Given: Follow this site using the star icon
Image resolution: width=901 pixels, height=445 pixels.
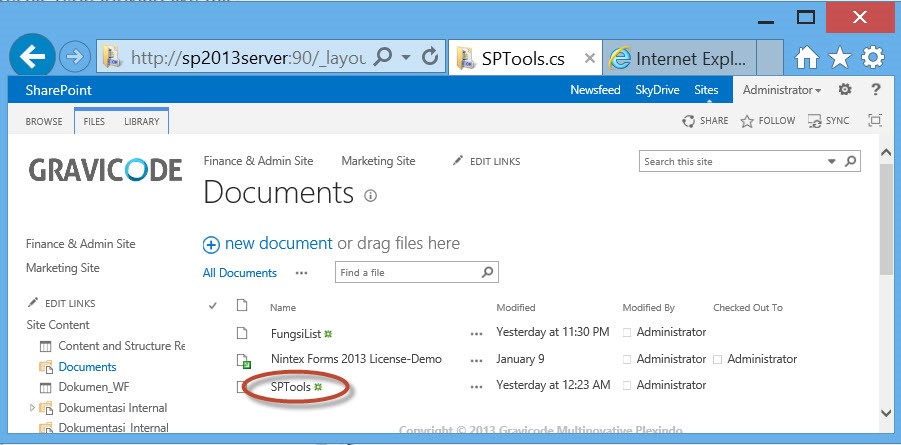Looking at the screenshot, I should (767, 121).
